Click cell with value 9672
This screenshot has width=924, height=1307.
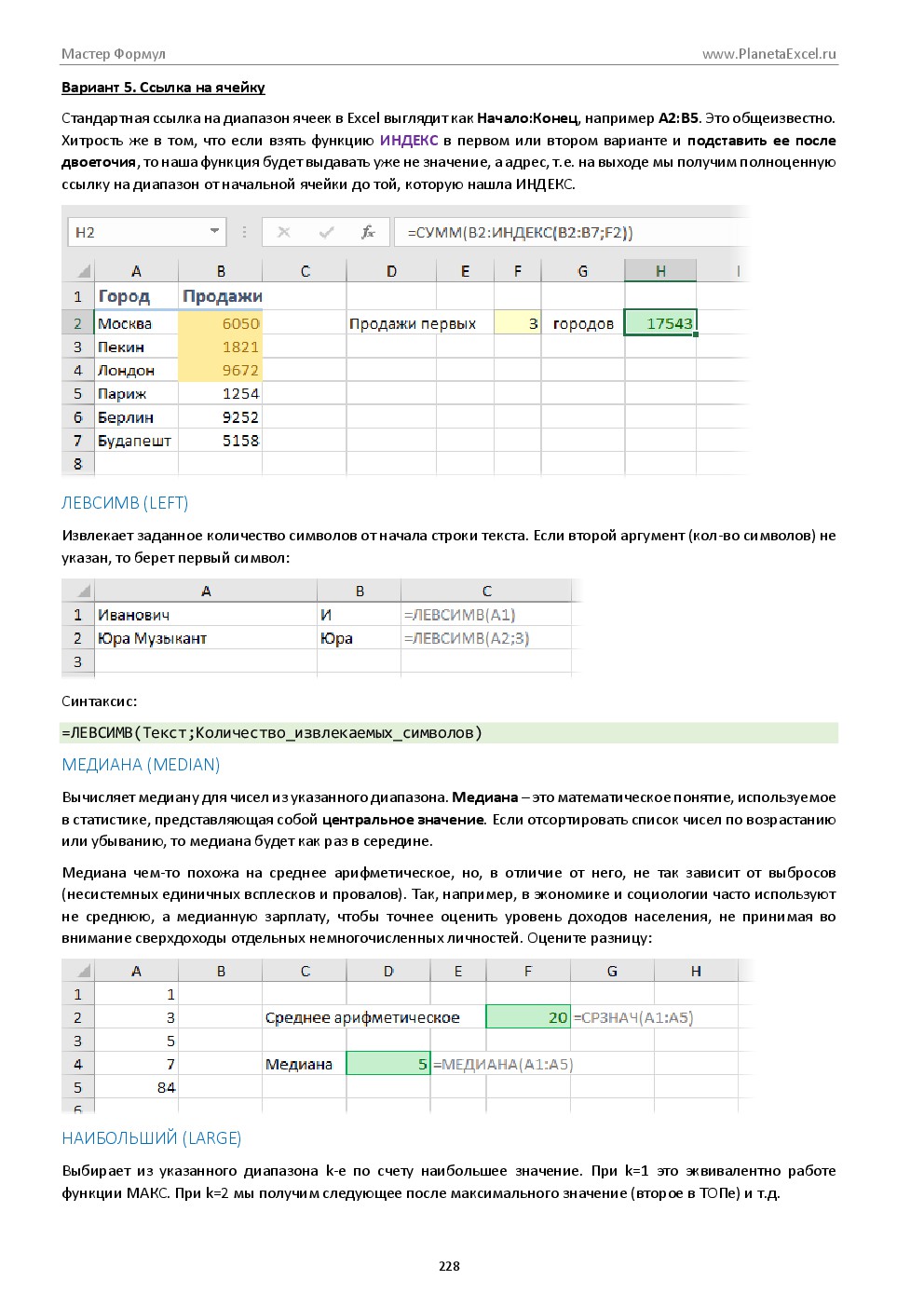pos(221,370)
